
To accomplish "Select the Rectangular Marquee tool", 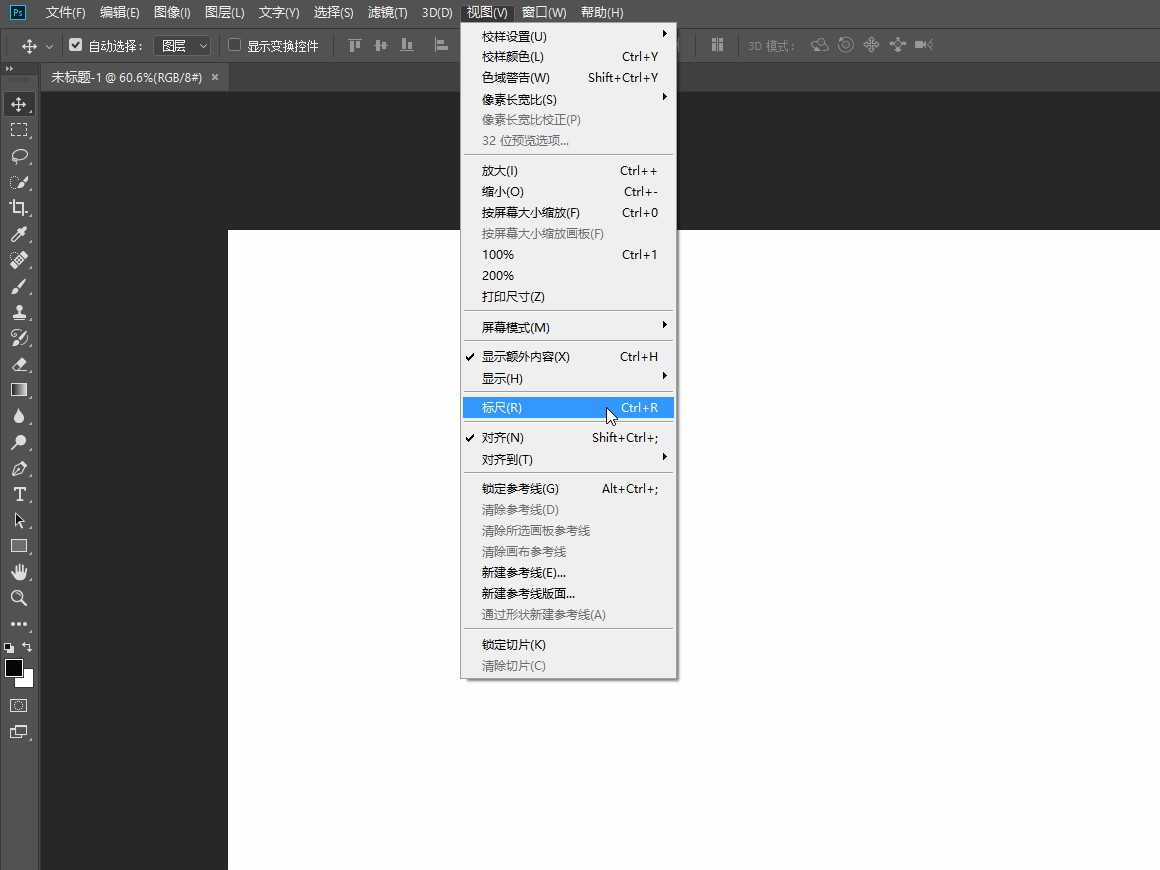I will 19,130.
